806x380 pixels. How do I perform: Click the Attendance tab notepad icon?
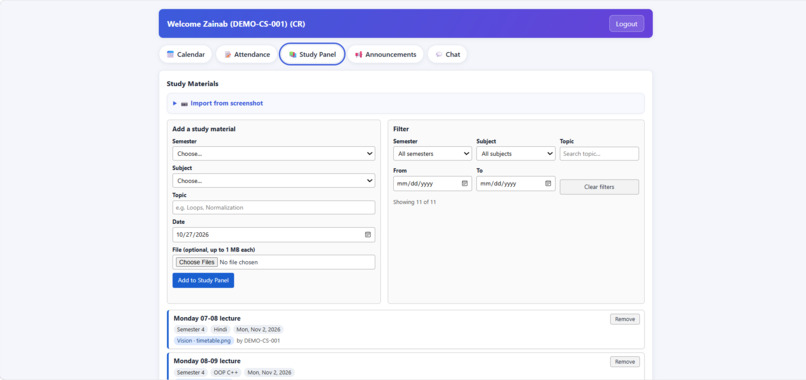tap(228, 55)
